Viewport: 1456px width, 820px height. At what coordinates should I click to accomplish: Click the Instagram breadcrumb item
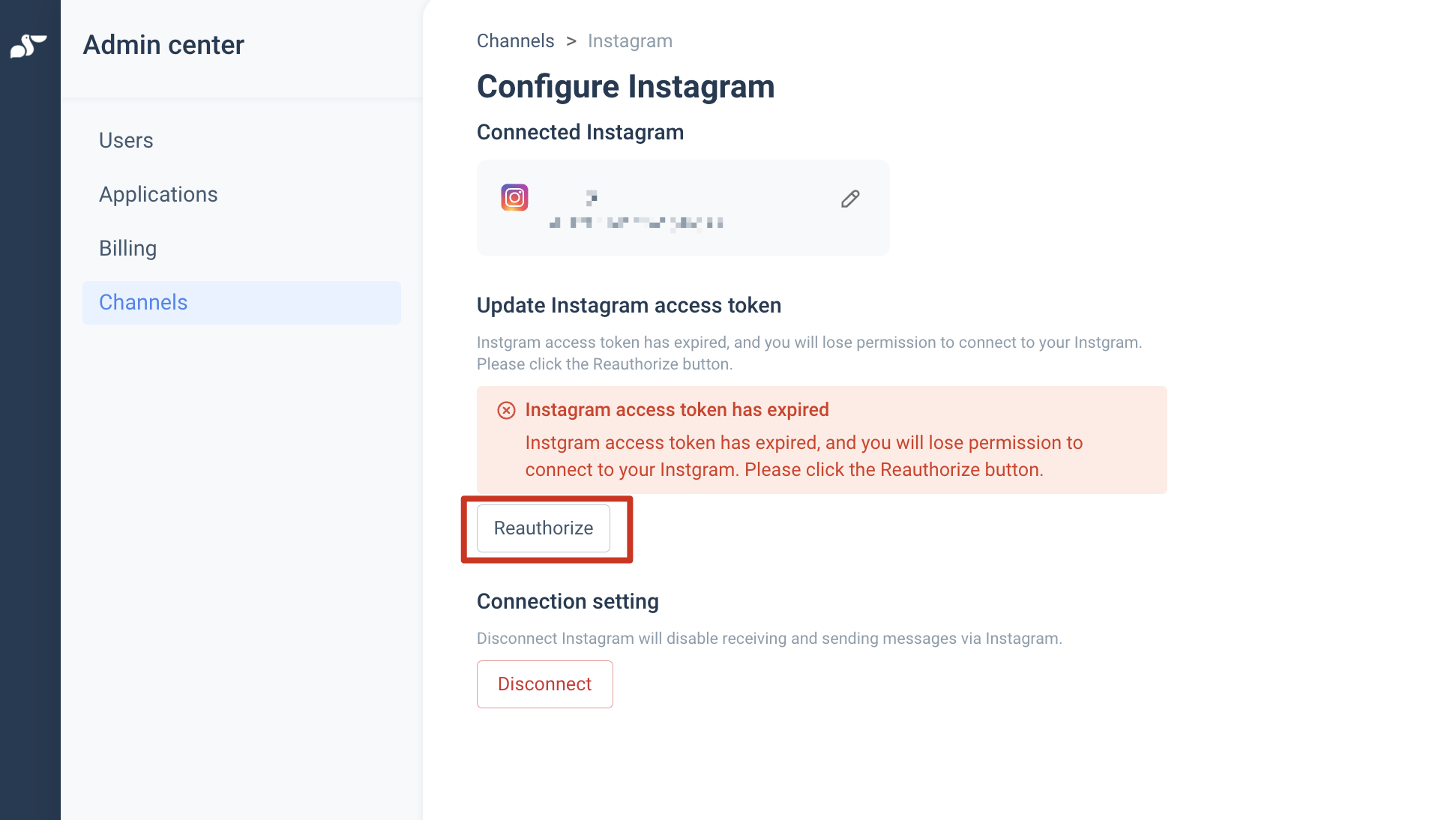(x=630, y=40)
